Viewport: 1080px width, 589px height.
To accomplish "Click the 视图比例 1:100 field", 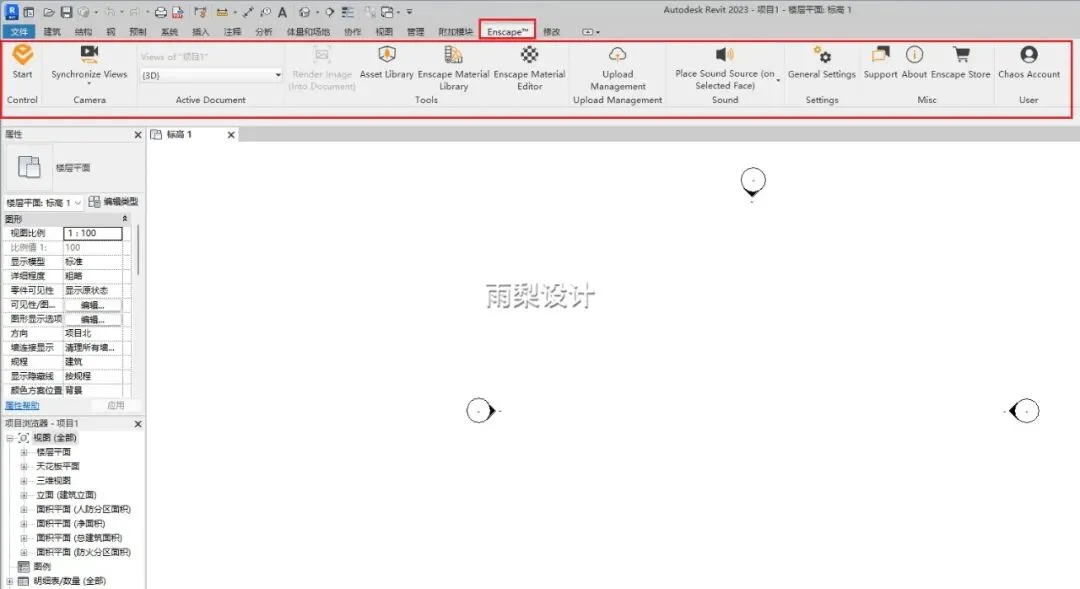I will click(x=93, y=234).
